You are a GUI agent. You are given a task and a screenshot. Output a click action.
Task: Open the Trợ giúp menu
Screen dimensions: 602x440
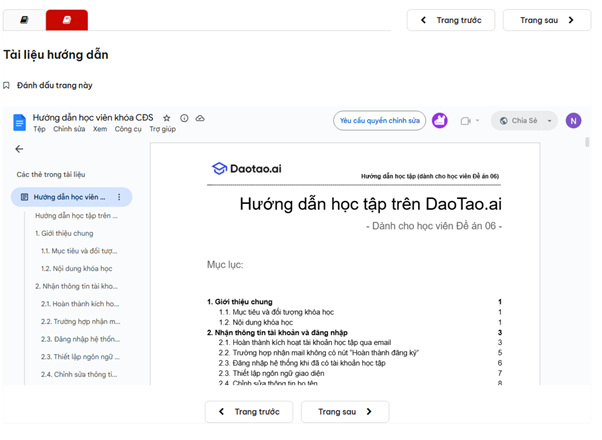point(162,129)
